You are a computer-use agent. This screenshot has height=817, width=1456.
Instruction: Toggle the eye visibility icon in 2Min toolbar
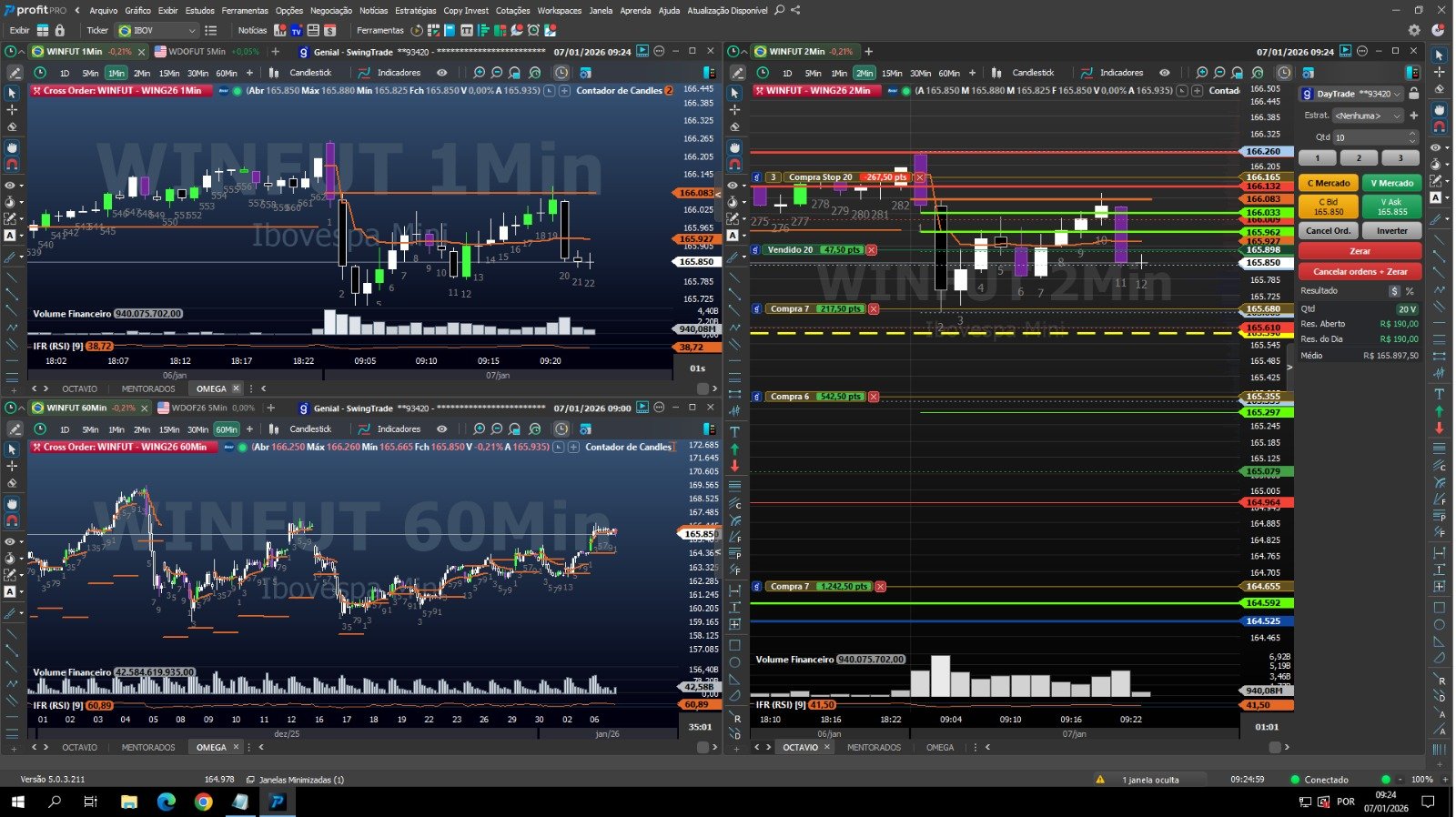click(x=1164, y=73)
